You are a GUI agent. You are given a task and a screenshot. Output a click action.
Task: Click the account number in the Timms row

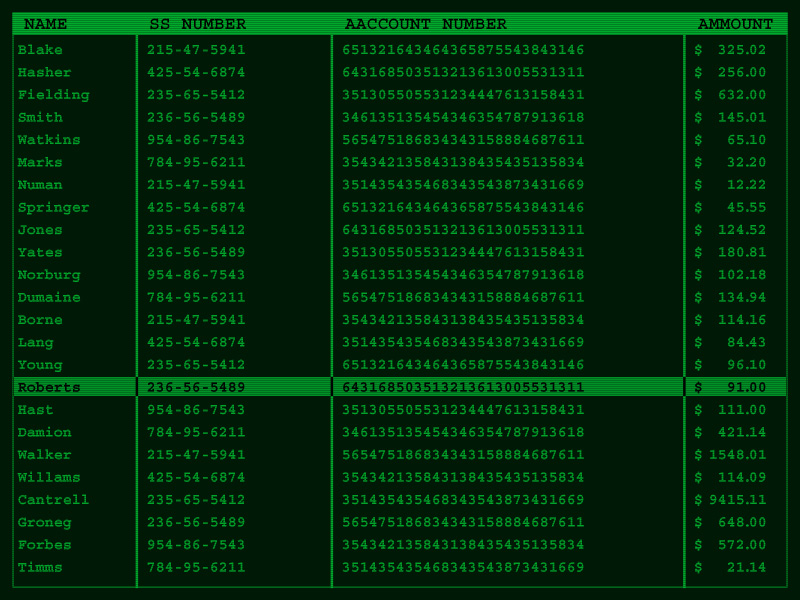pos(463,568)
